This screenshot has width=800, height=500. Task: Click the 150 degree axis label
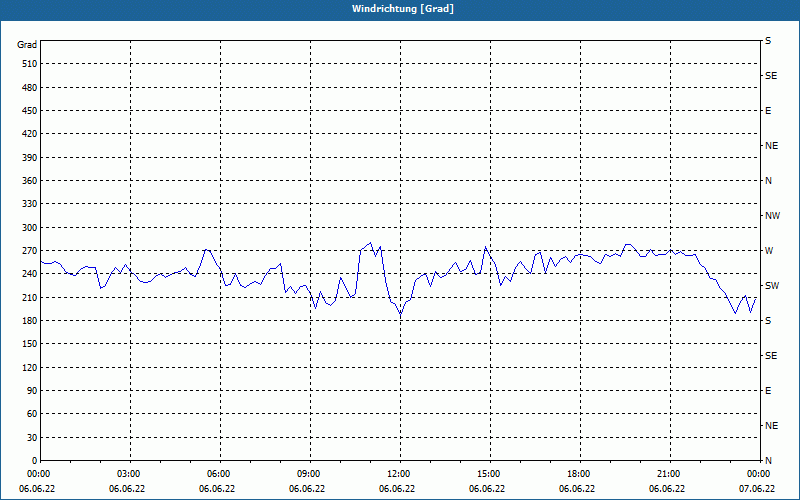click(x=30, y=344)
